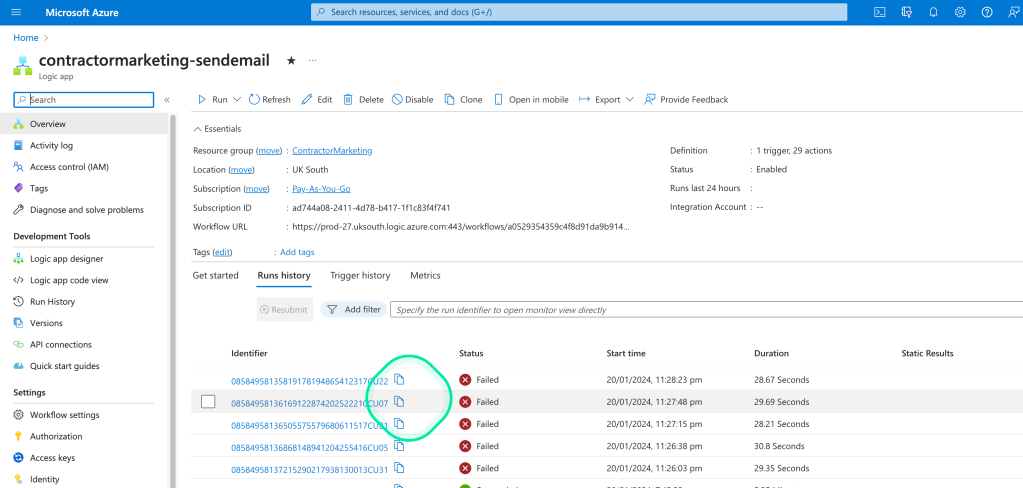Expand the Export dropdown arrow
Screen dimensions: 1023x488
(629, 100)
